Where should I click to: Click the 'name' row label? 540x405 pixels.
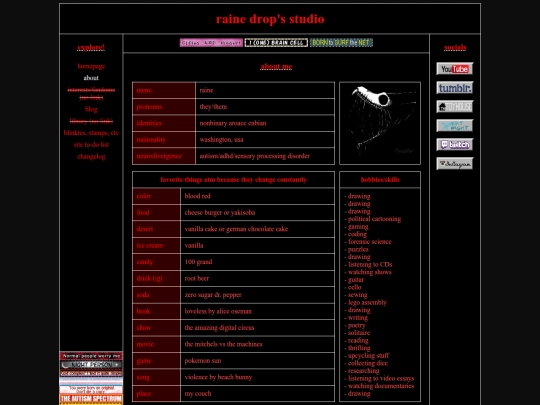[164, 90]
